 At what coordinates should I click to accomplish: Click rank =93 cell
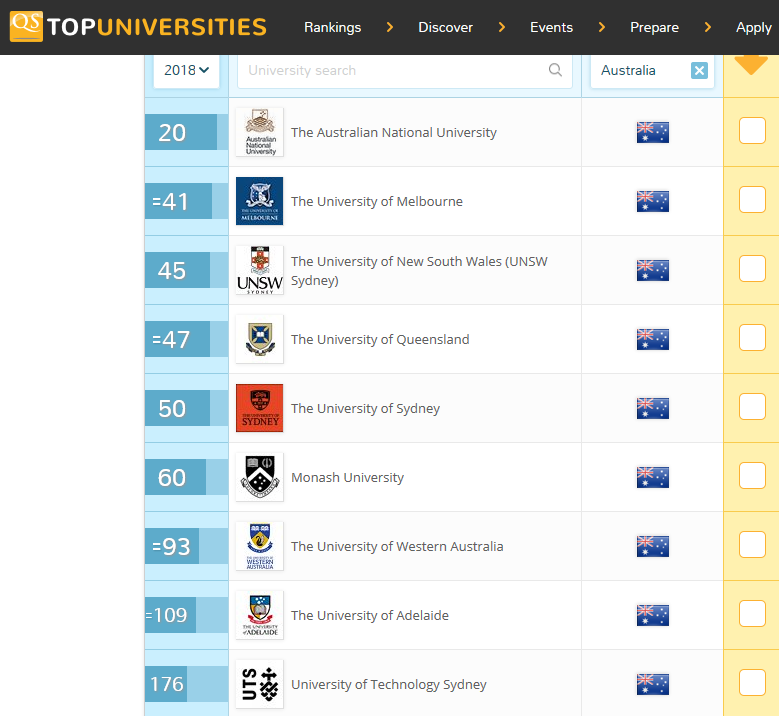point(186,547)
